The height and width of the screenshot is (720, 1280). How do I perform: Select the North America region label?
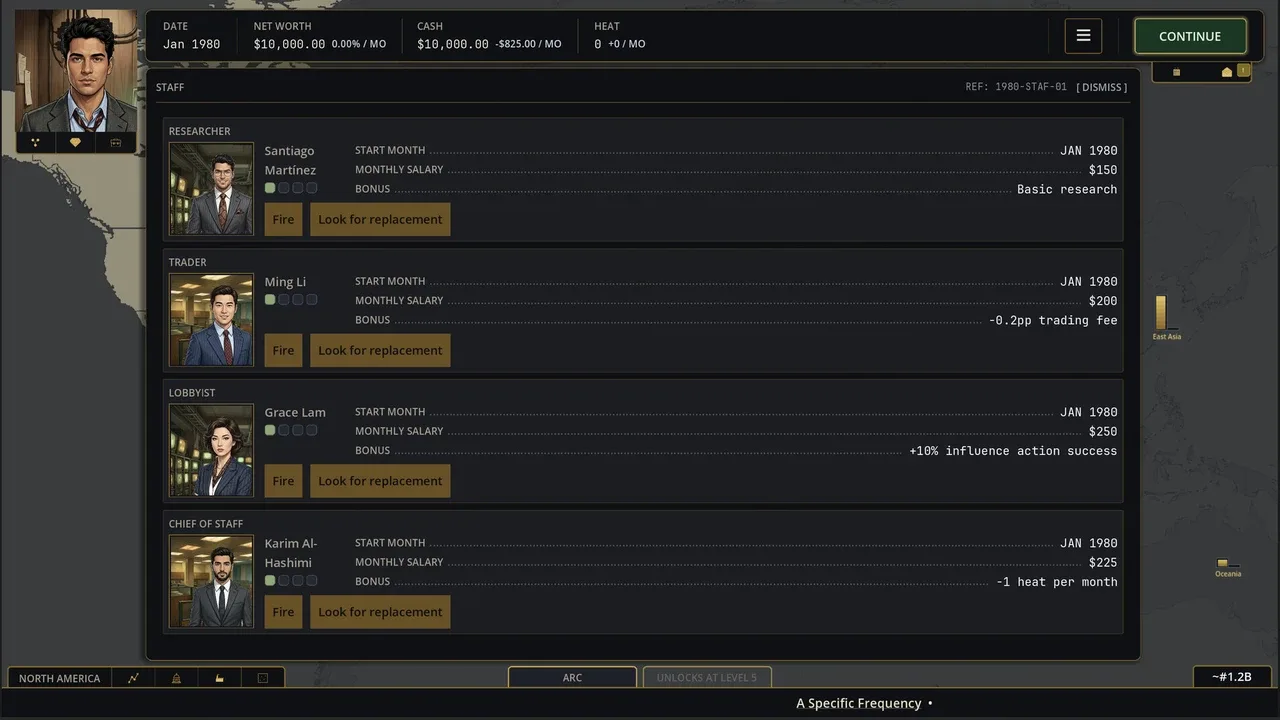tap(59, 678)
